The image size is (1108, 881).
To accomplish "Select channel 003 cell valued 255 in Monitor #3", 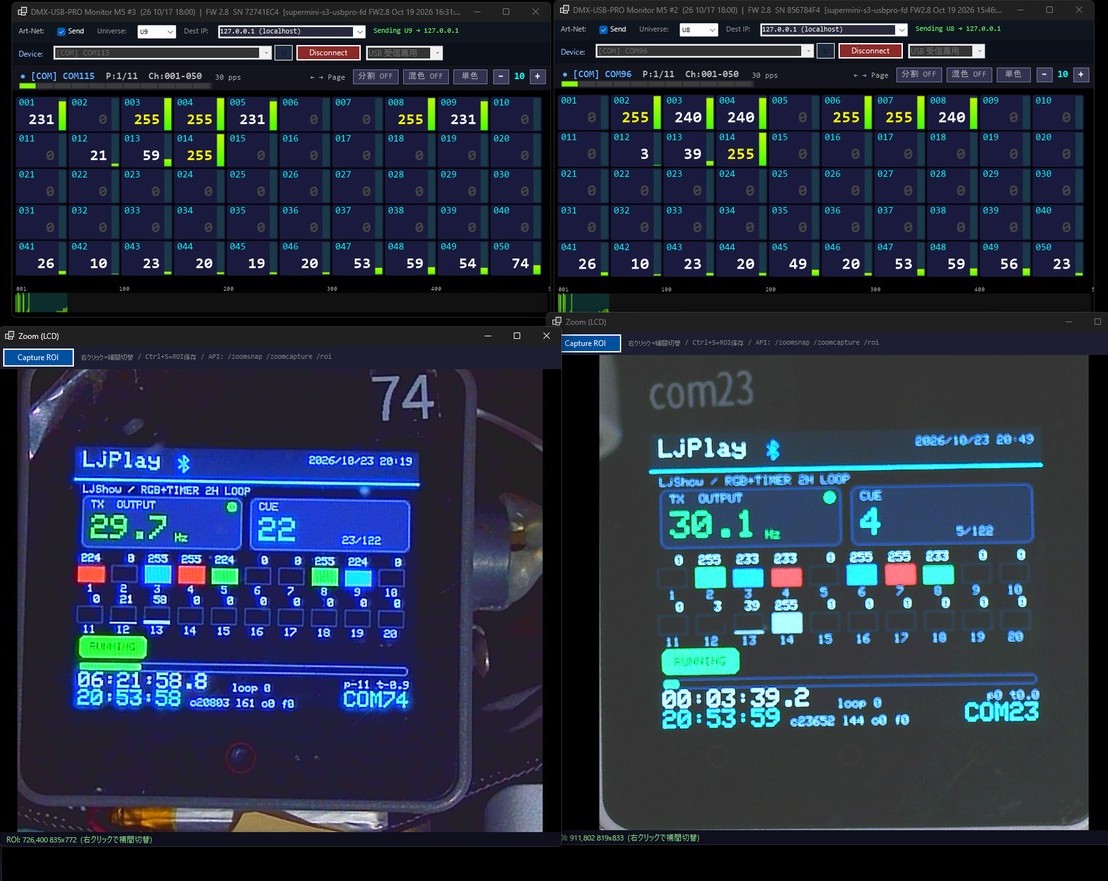I will pos(146,113).
